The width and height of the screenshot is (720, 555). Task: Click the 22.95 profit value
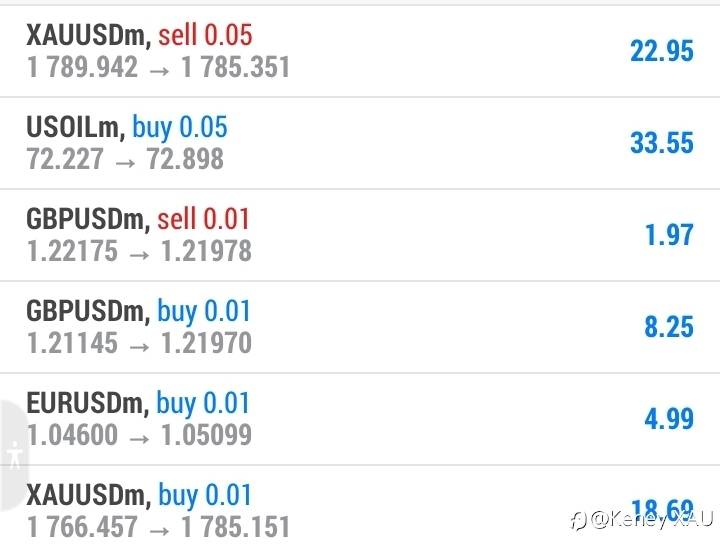click(661, 51)
